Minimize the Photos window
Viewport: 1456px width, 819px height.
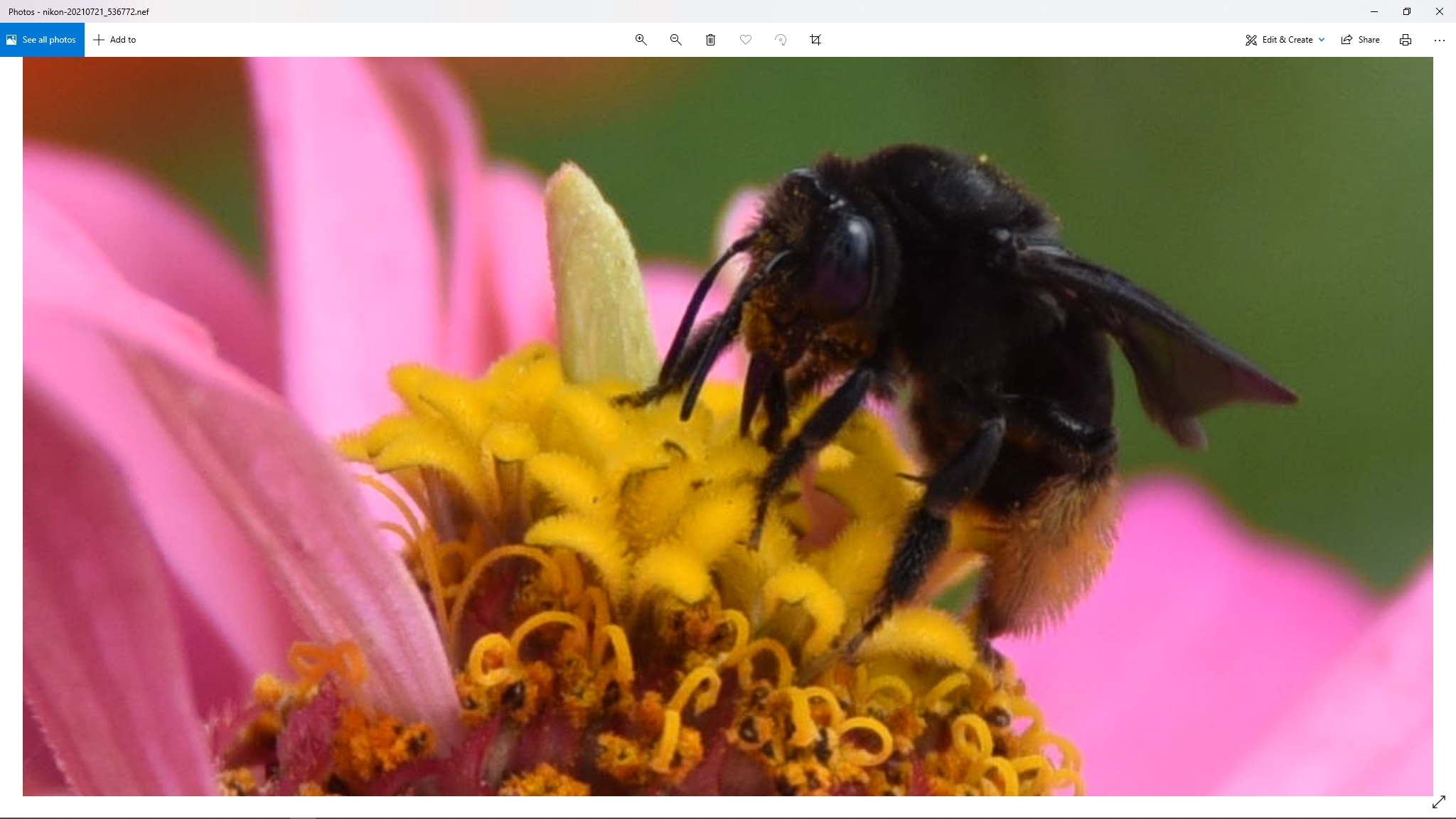(x=1374, y=11)
